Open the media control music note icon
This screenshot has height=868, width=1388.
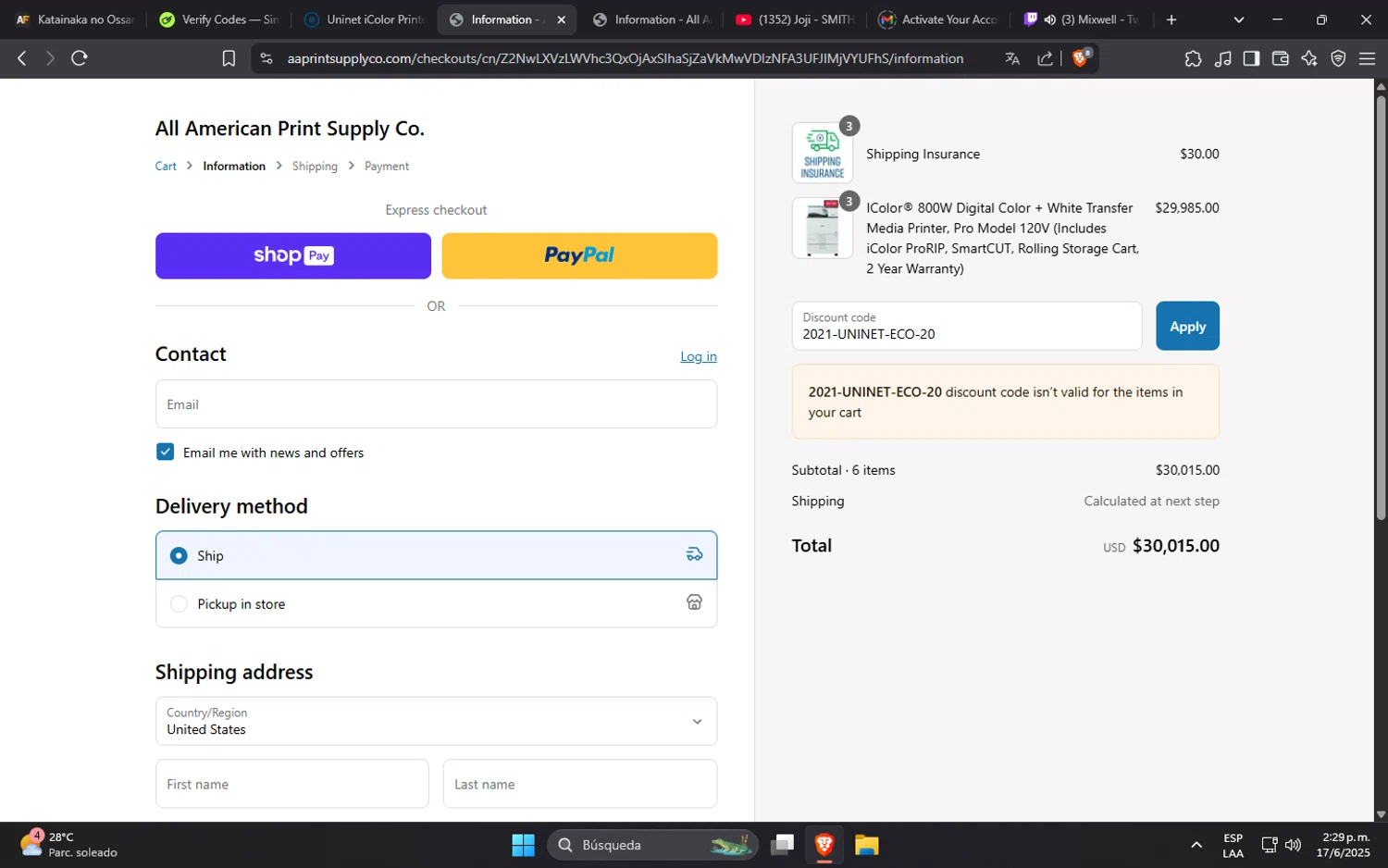[1222, 58]
